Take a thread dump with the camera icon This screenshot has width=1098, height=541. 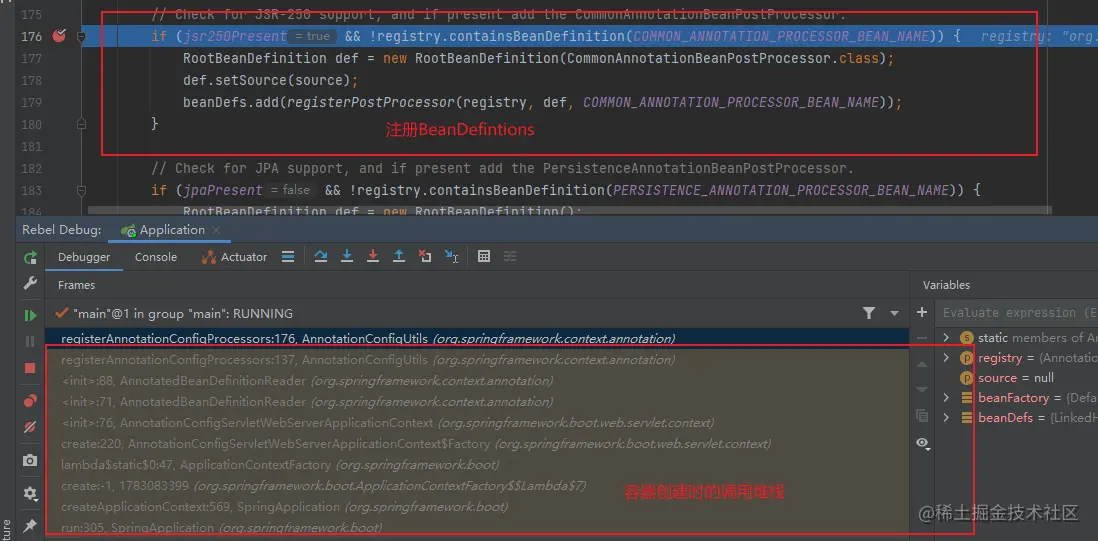click(30, 460)
